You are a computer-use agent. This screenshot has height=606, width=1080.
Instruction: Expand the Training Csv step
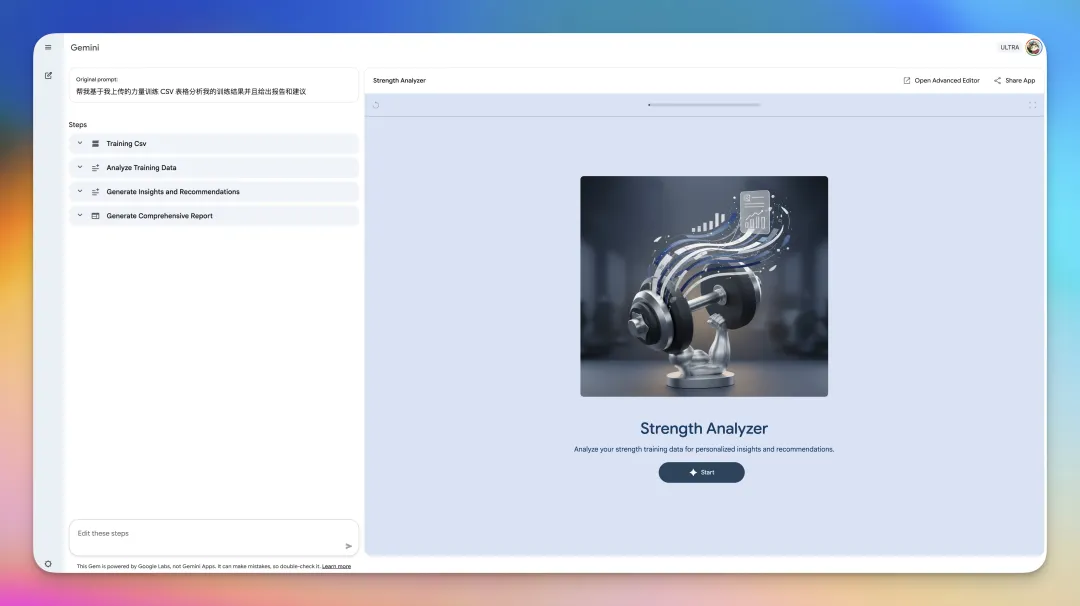80,143
